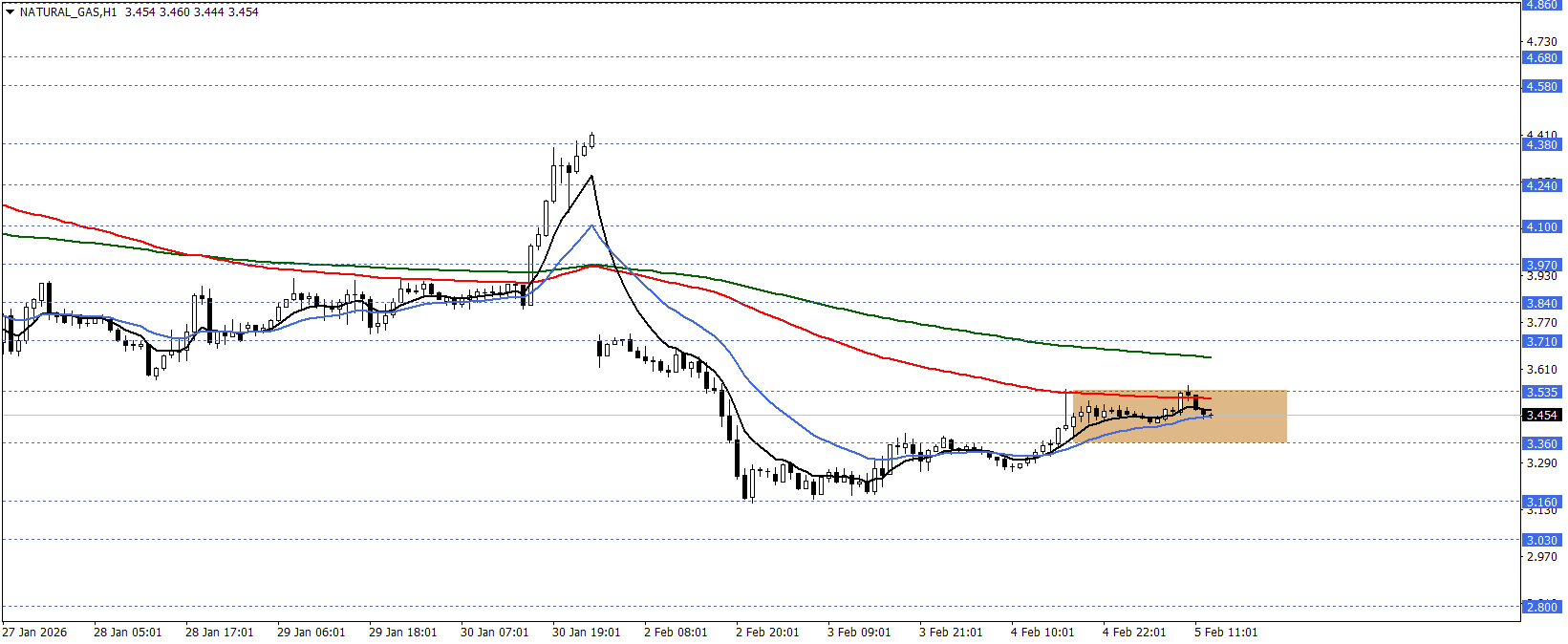1568x644 pixels.
Task: Click the 3.535 resistance level label
Action: 1541,393
